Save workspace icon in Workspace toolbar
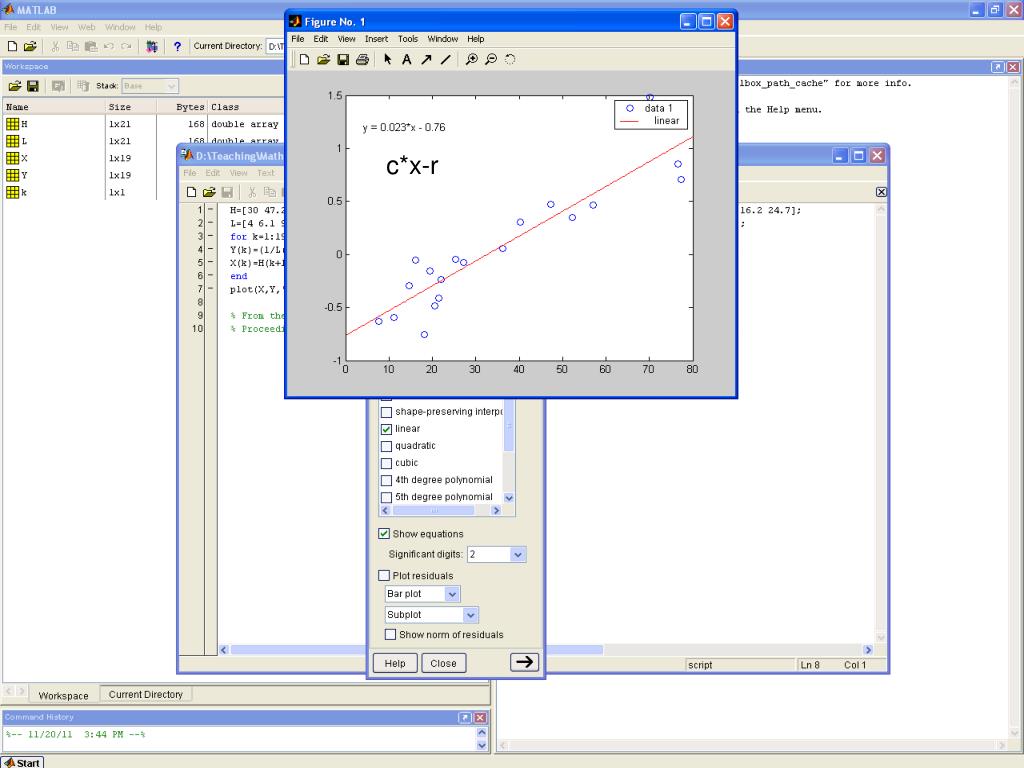 [x=33, y=86]
